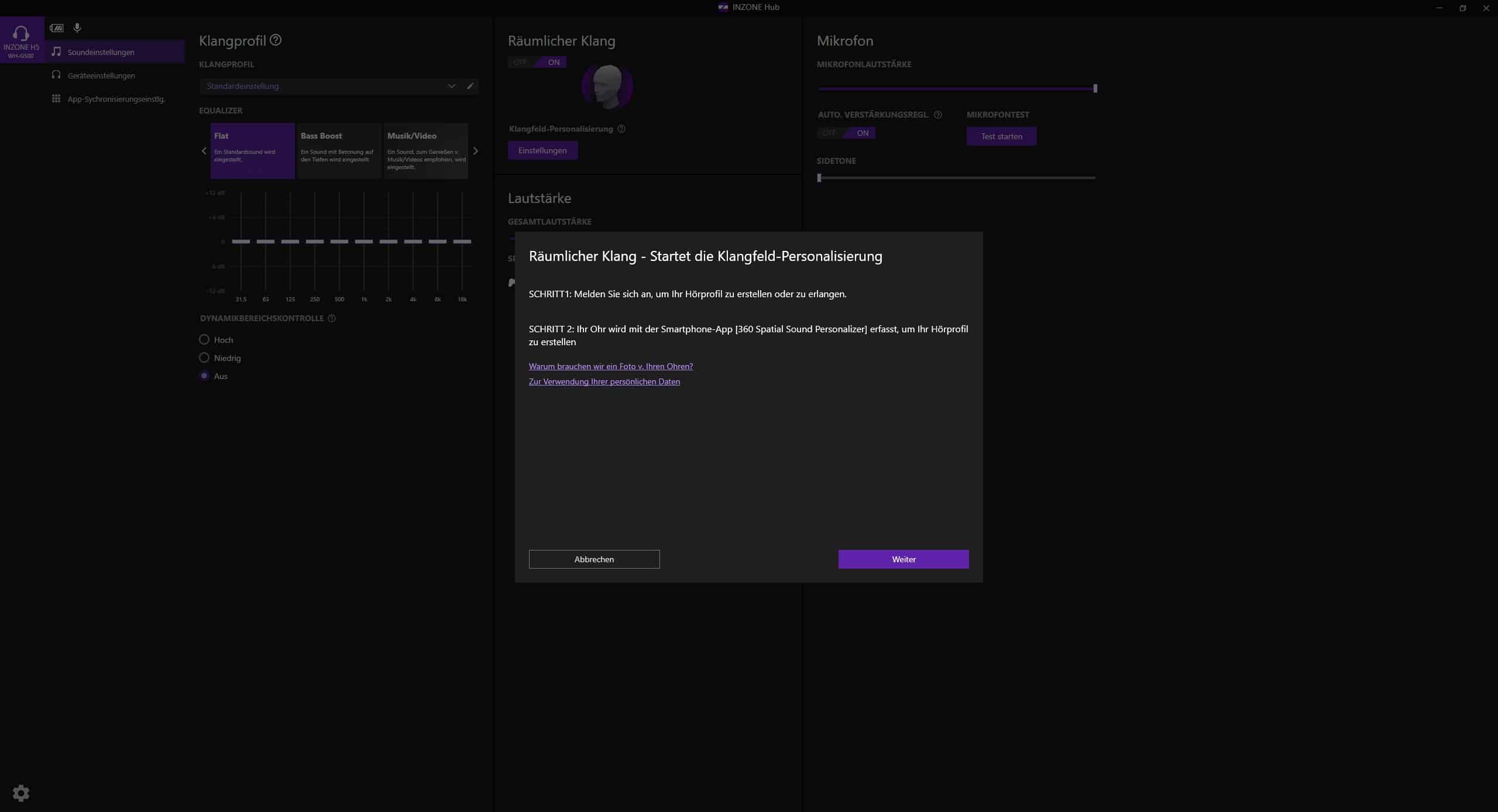Click the help icon next to Dynamikbereichskontrolle
Screen dimensions: 1498x812
pyautogui.click(x=332, y=318)
